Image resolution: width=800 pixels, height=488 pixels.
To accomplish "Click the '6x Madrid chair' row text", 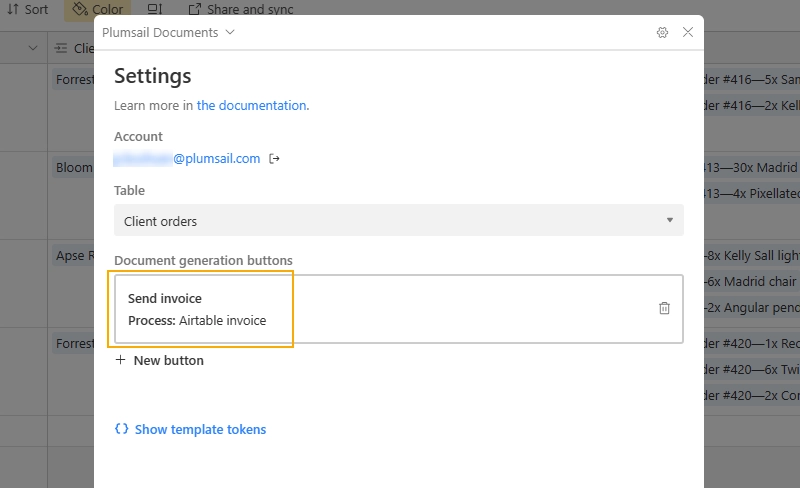I will point(752,281).
